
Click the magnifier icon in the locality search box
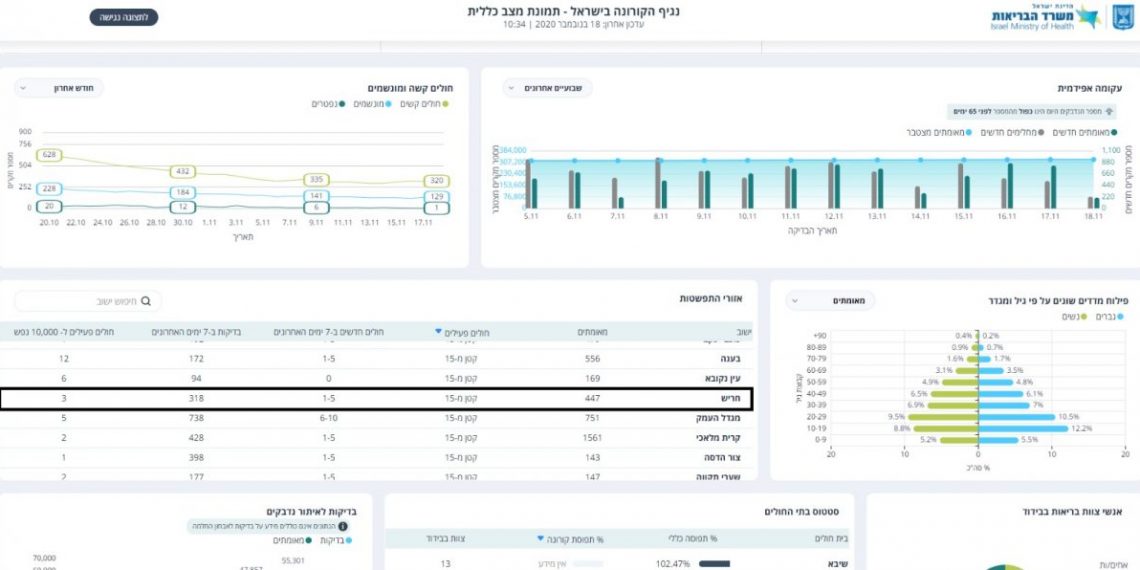click(x=146, y=300)
